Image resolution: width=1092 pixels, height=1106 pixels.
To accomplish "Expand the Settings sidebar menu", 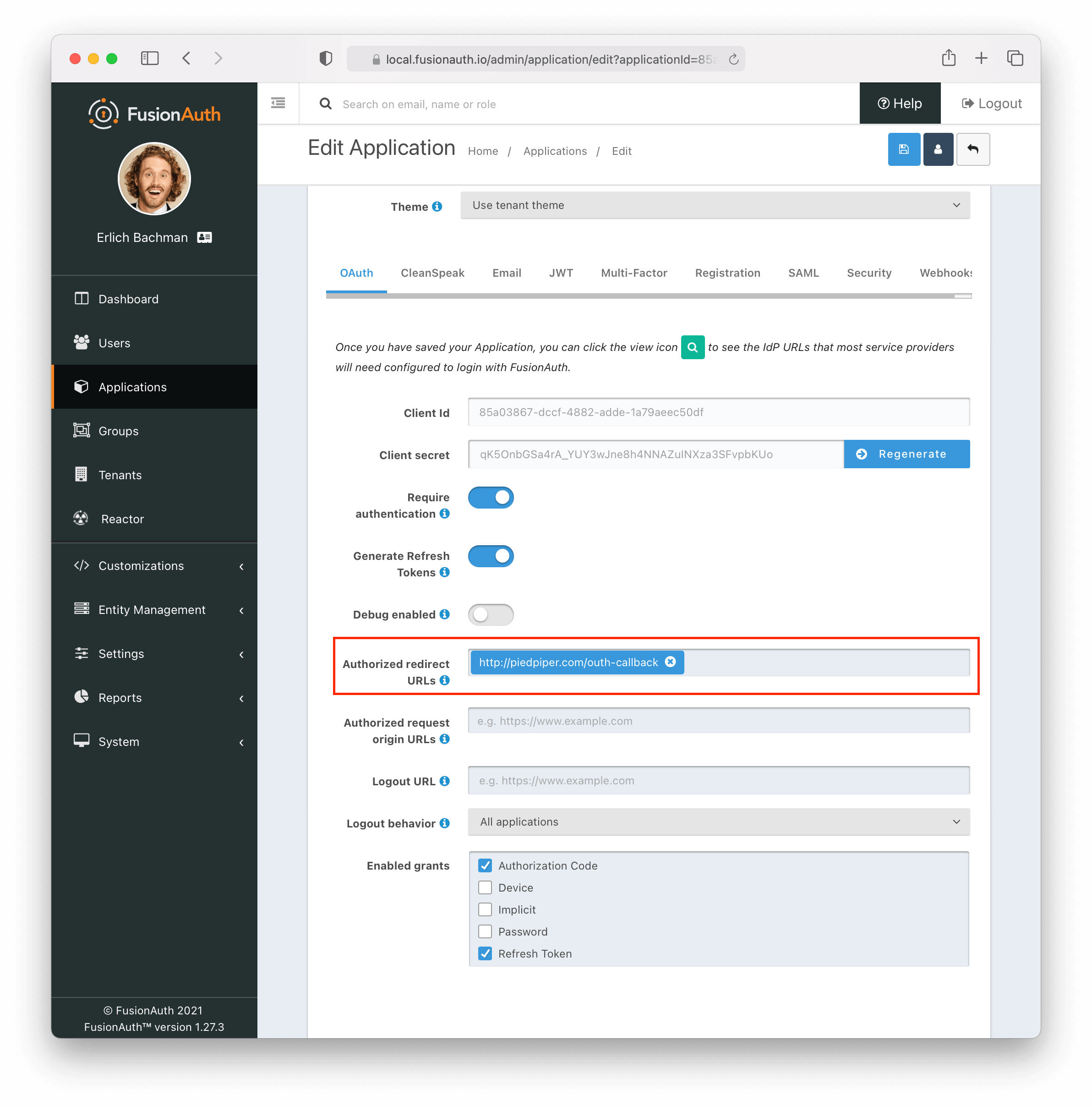I will tap(154, 654).
